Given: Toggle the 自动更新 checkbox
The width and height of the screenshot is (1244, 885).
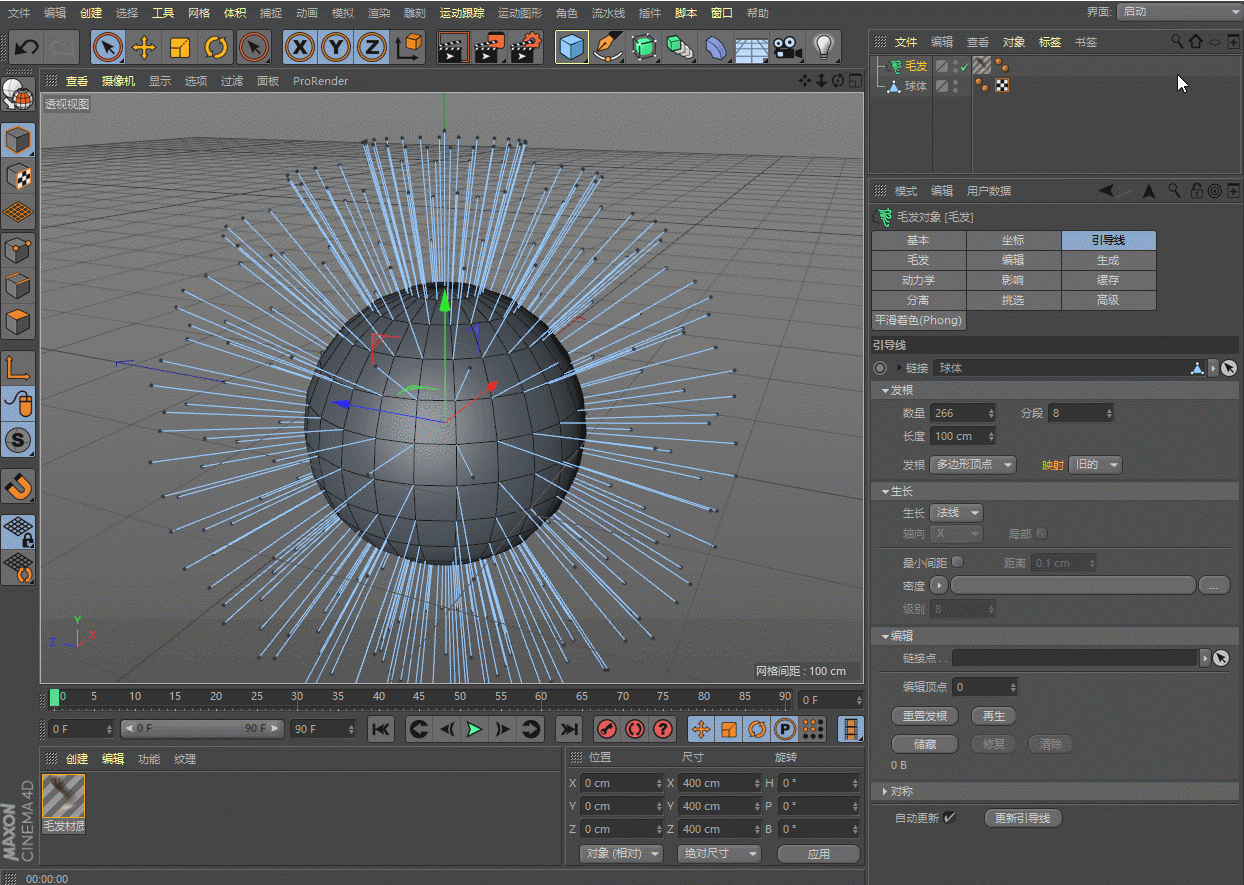Looking at the screenshot, I should point(950,817).
